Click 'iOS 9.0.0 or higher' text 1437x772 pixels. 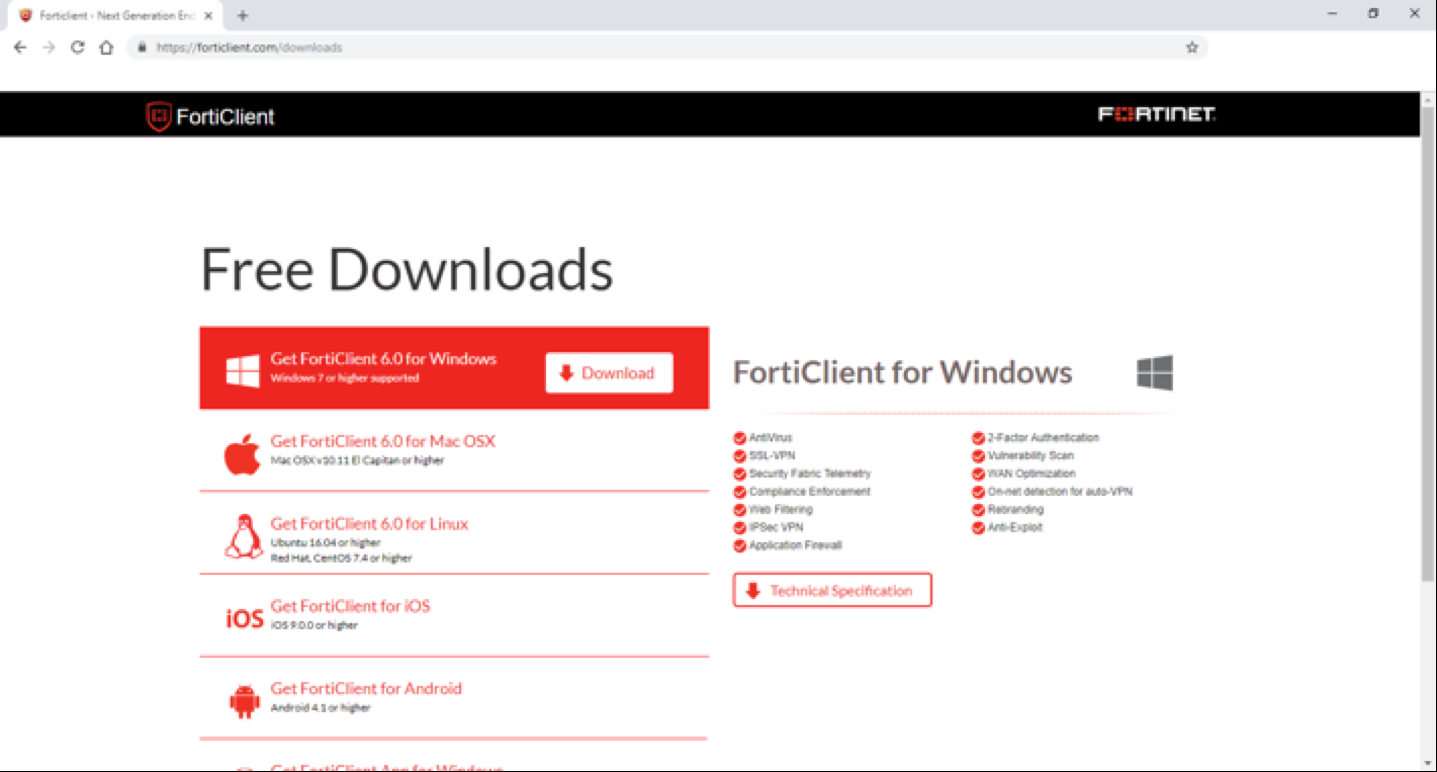pos(314,626)
